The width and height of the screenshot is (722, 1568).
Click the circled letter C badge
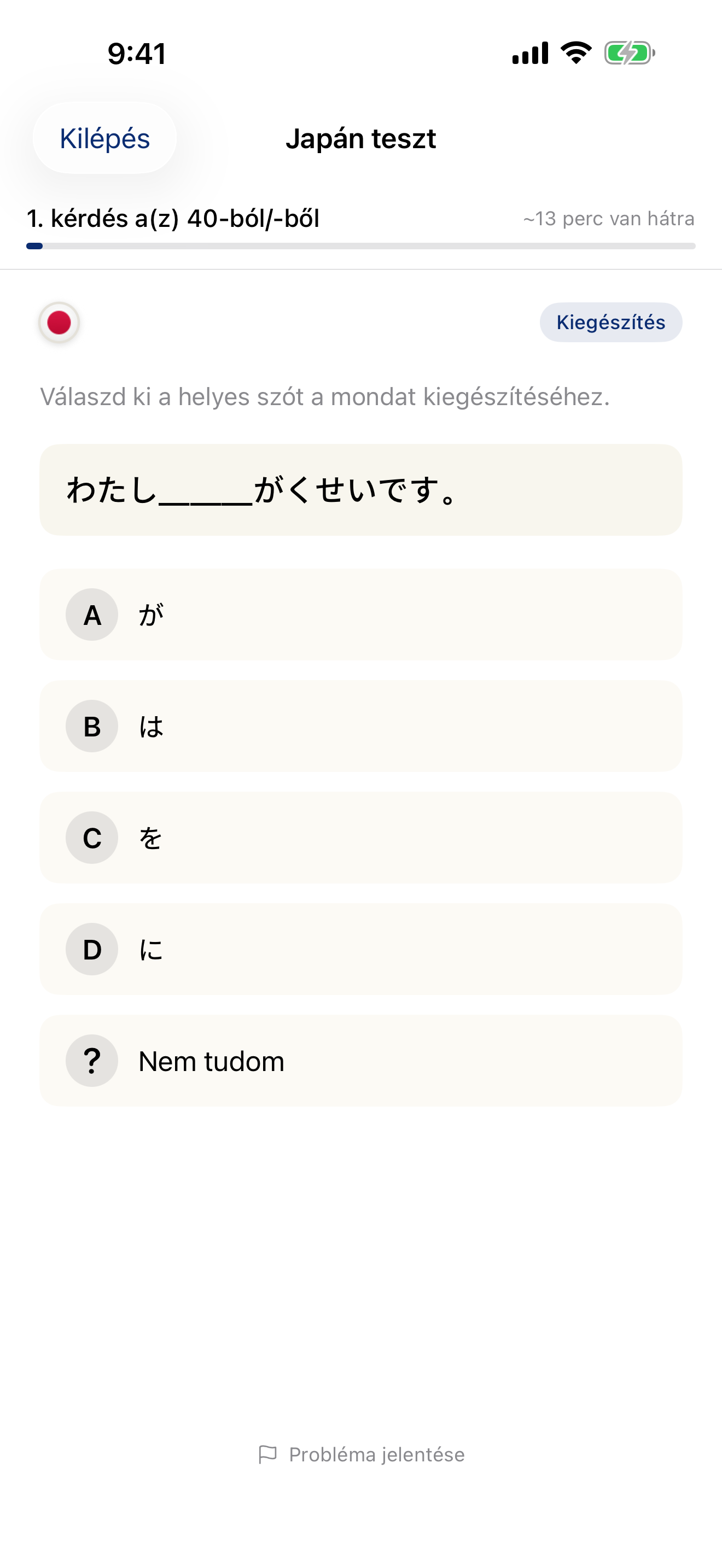tap(91, 838)
